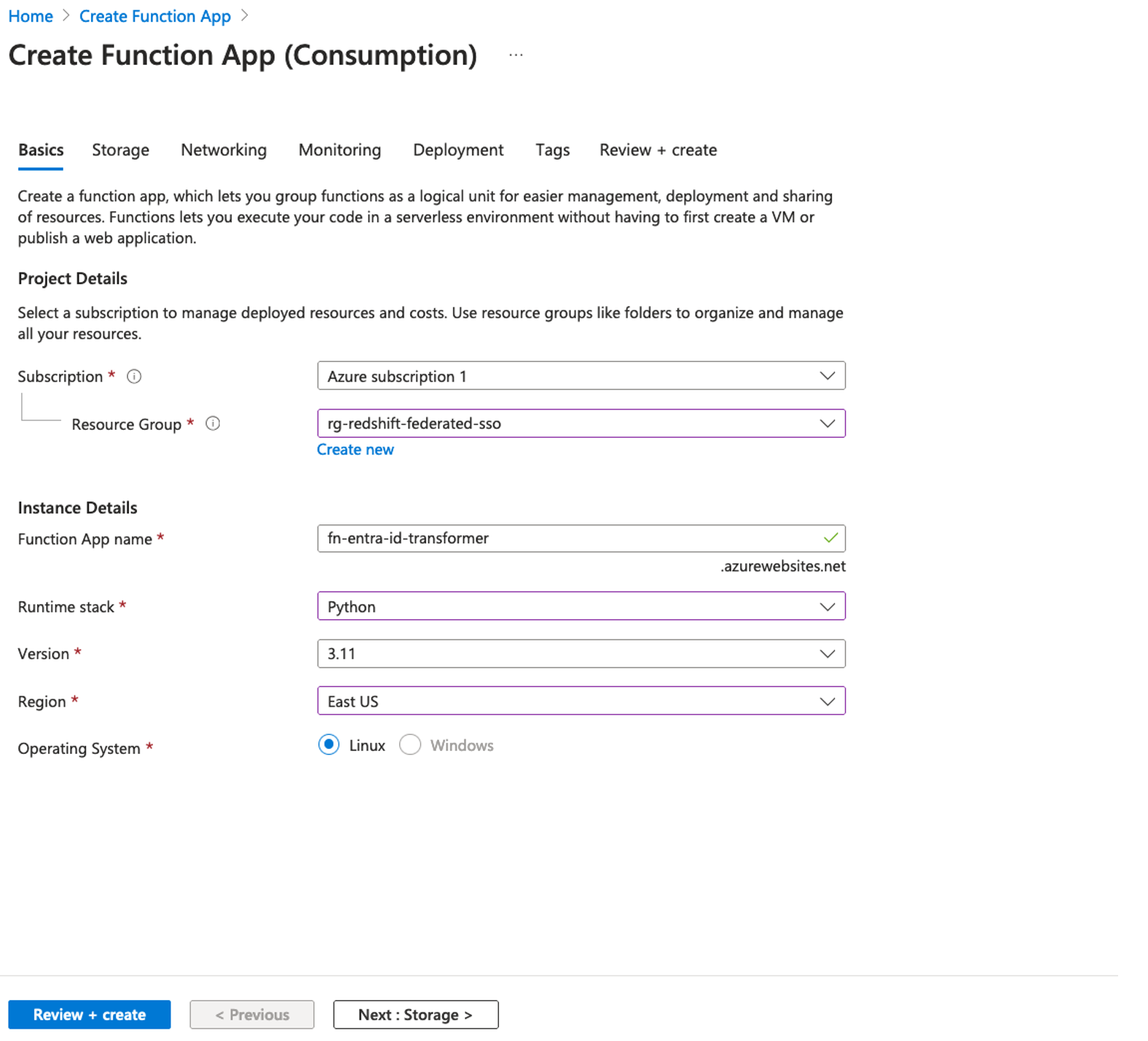The height and width of the screenshot is (1041, 1148).
Task: Click the Subscription info icon
Action: tap(134, 377)
